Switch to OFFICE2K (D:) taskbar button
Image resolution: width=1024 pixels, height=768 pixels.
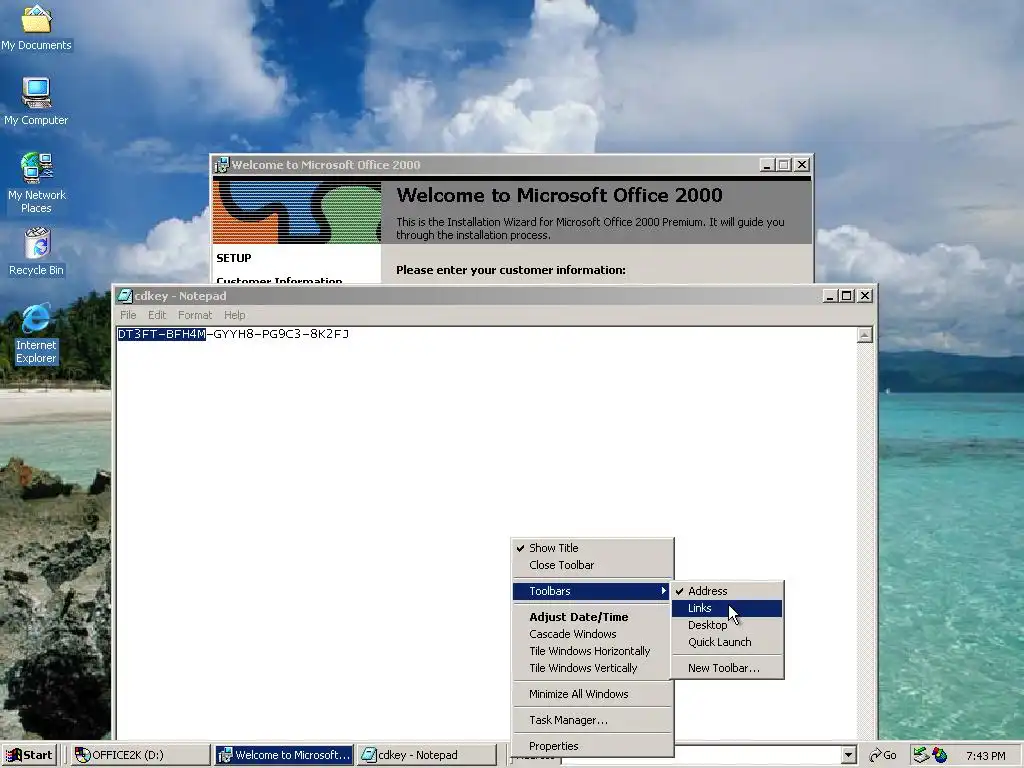pos(139,755)
